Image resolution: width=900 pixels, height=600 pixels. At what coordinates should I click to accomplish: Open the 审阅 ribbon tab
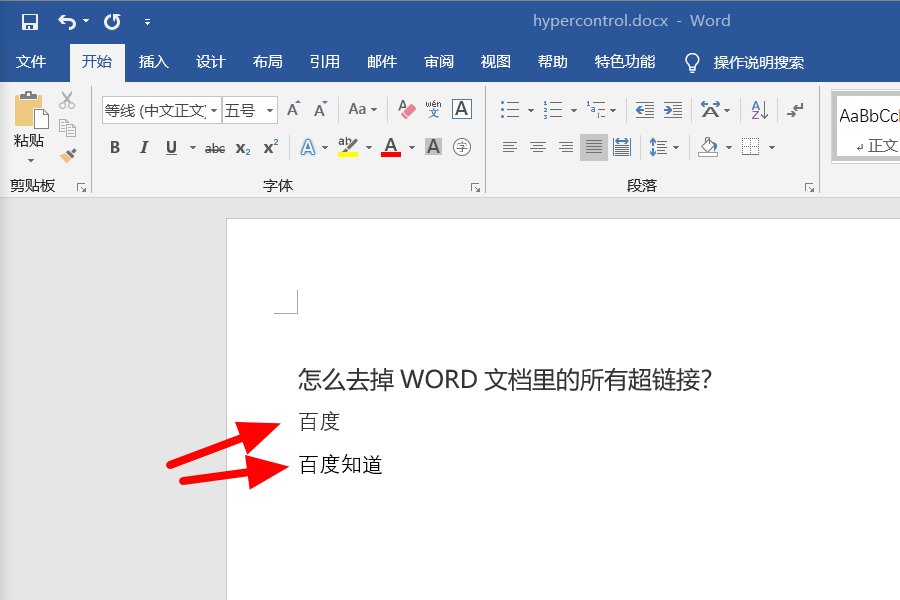click(438, 61)
